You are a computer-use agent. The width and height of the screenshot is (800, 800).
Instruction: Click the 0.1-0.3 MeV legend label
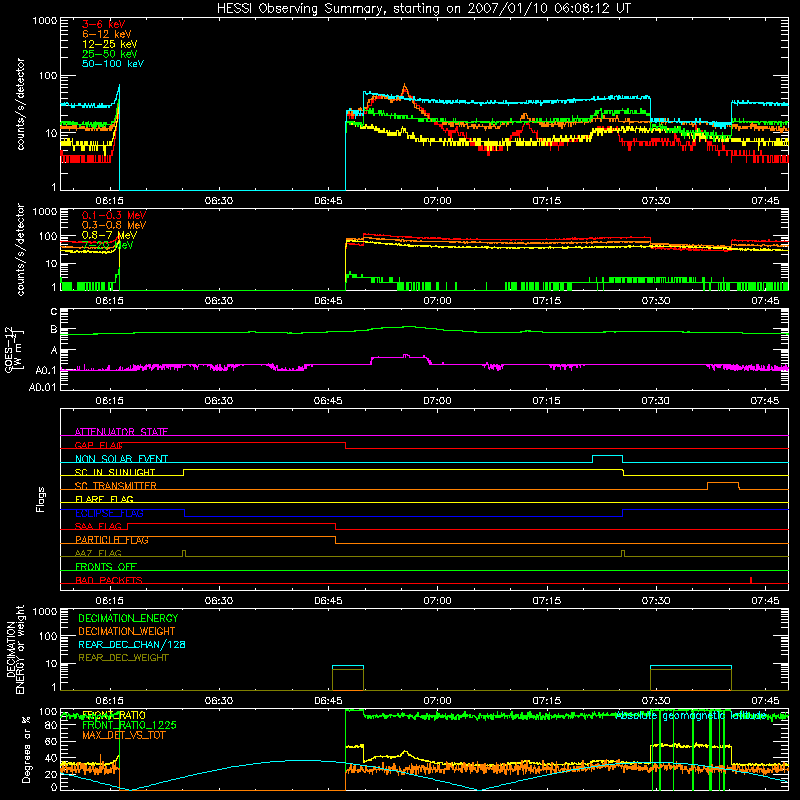114,215
